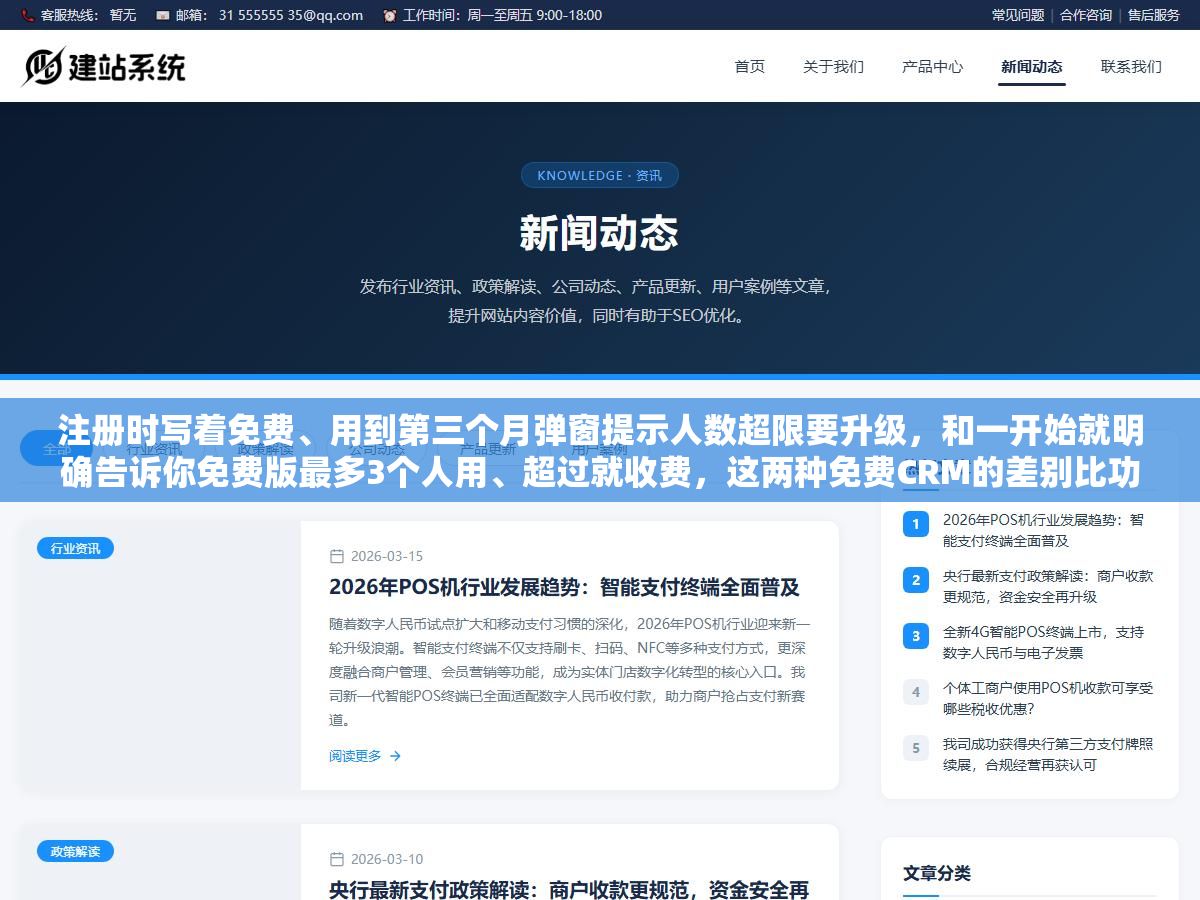Click rank badge number 3 in sidebar

(915, 635)
